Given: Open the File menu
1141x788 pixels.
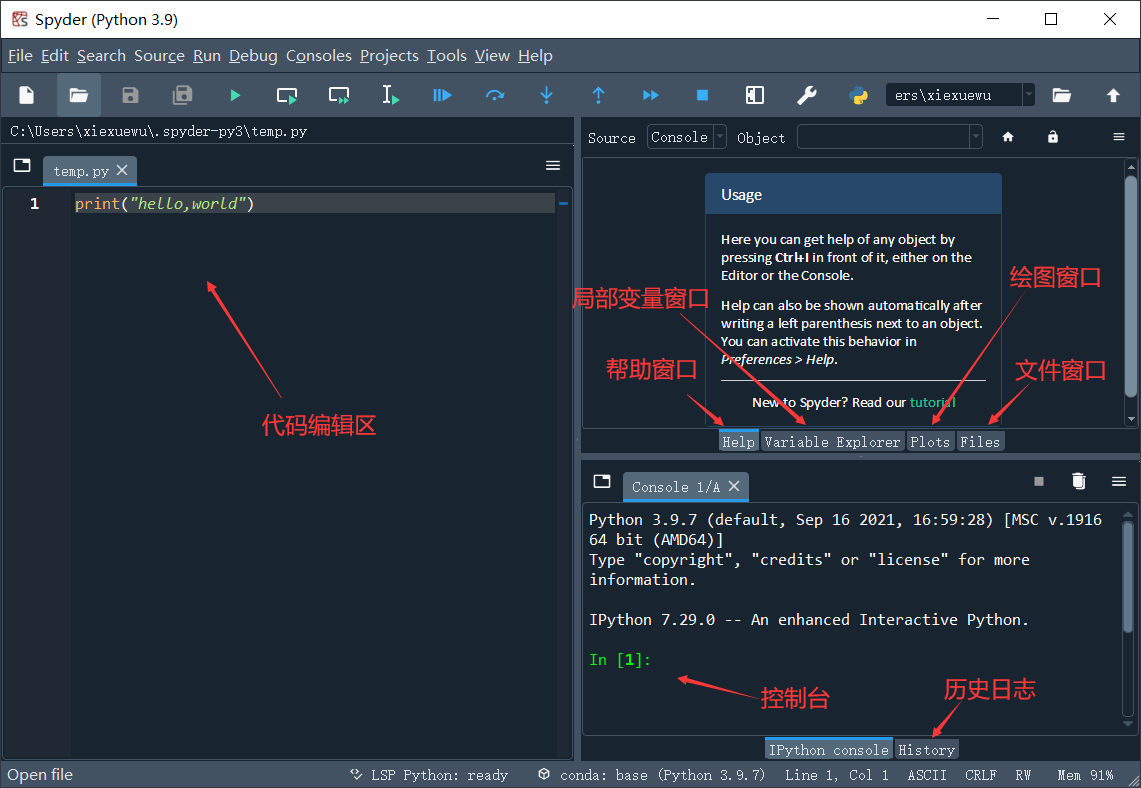Looking at the screenshot, I should 20,56.
